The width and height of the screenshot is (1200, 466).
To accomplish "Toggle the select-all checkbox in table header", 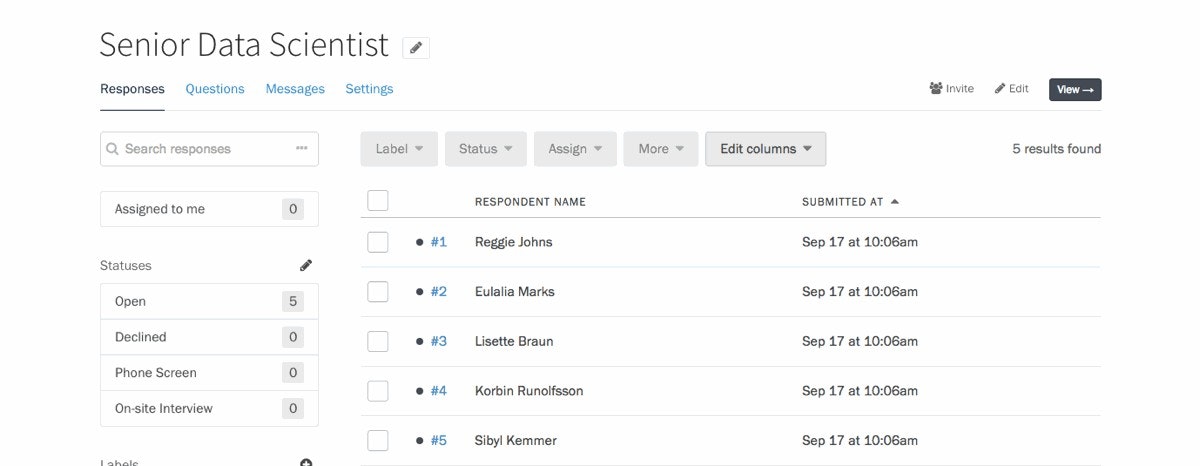I will pos(378,201).
